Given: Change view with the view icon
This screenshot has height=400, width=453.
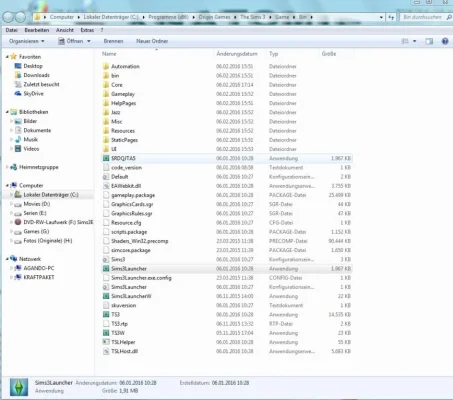Looking at the screenshot, I should pos(405,41).
